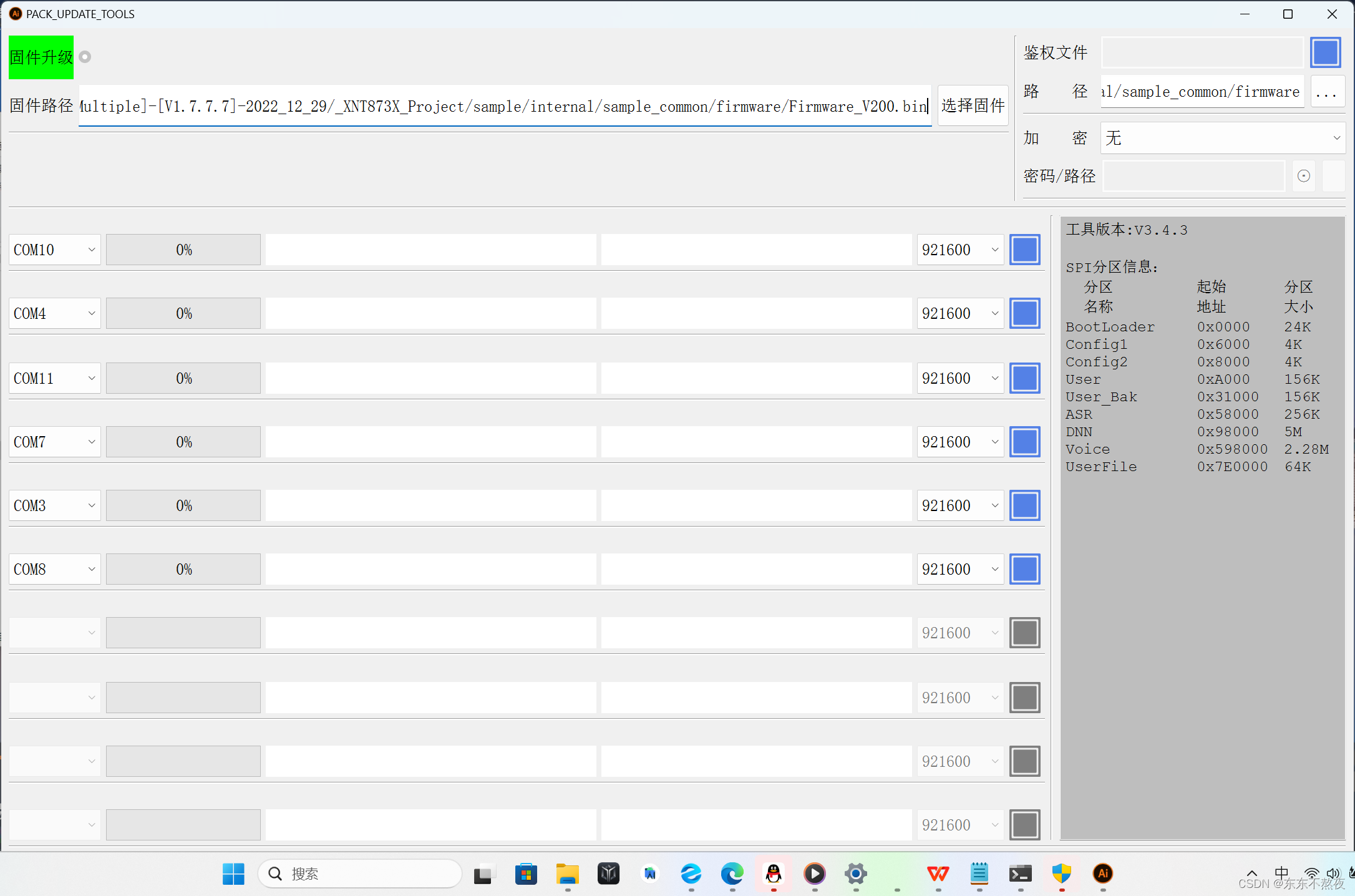Open QQ penguin app from taskbar
The image size is (1355, 896).
[x=773, y=874]
